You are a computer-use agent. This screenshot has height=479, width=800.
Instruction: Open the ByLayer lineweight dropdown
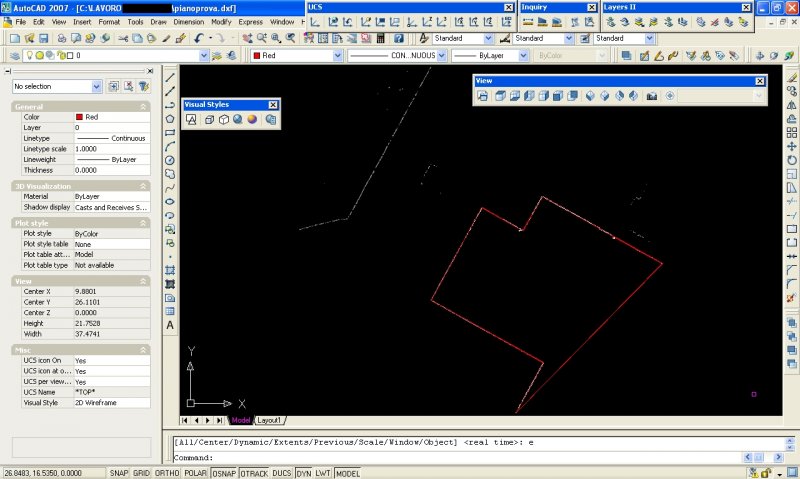pos(523,56)
